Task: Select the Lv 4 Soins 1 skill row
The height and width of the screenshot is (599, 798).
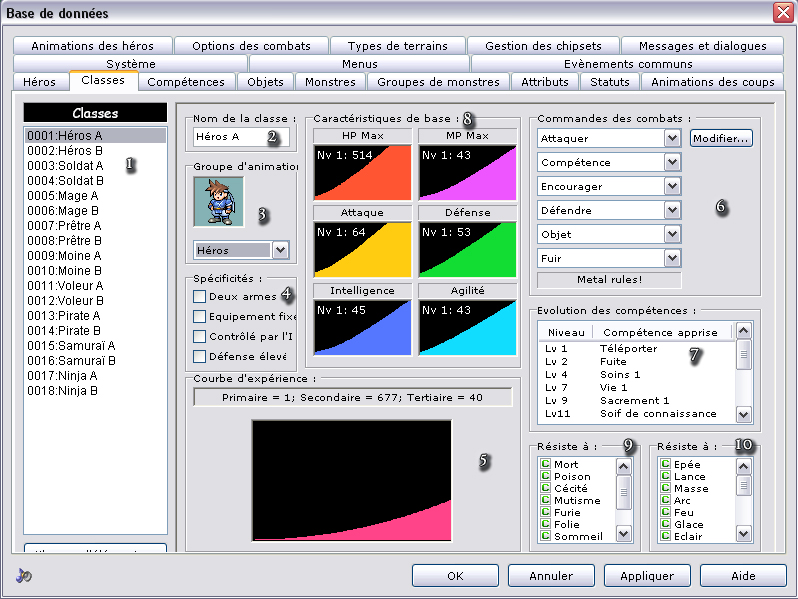Action: click(x=637, y=375)
